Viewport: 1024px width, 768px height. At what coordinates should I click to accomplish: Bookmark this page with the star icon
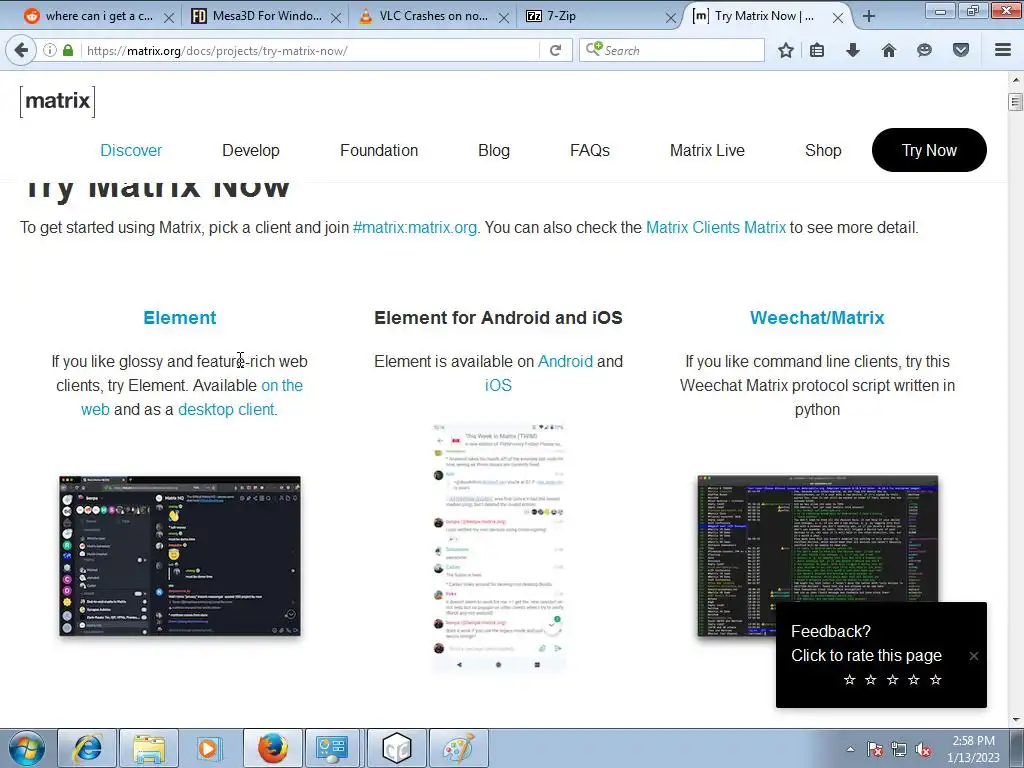pos(786,50)
